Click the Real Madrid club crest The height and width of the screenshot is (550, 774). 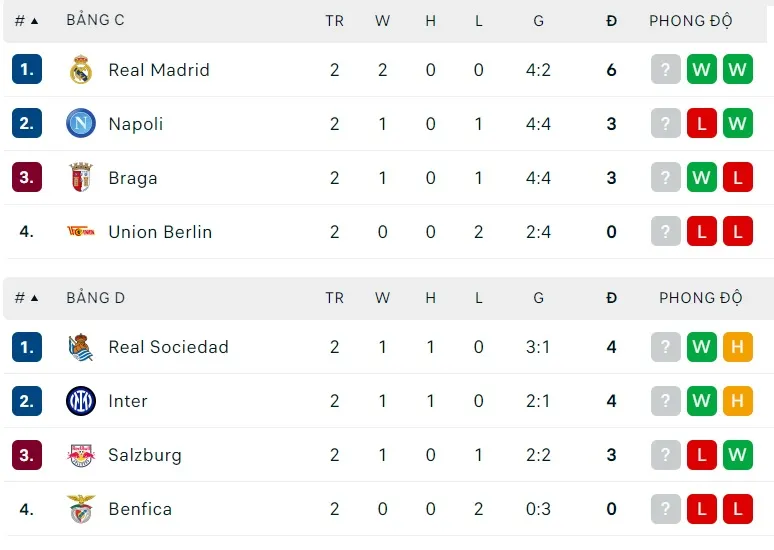pyautogui.click(x=81, y=70)
